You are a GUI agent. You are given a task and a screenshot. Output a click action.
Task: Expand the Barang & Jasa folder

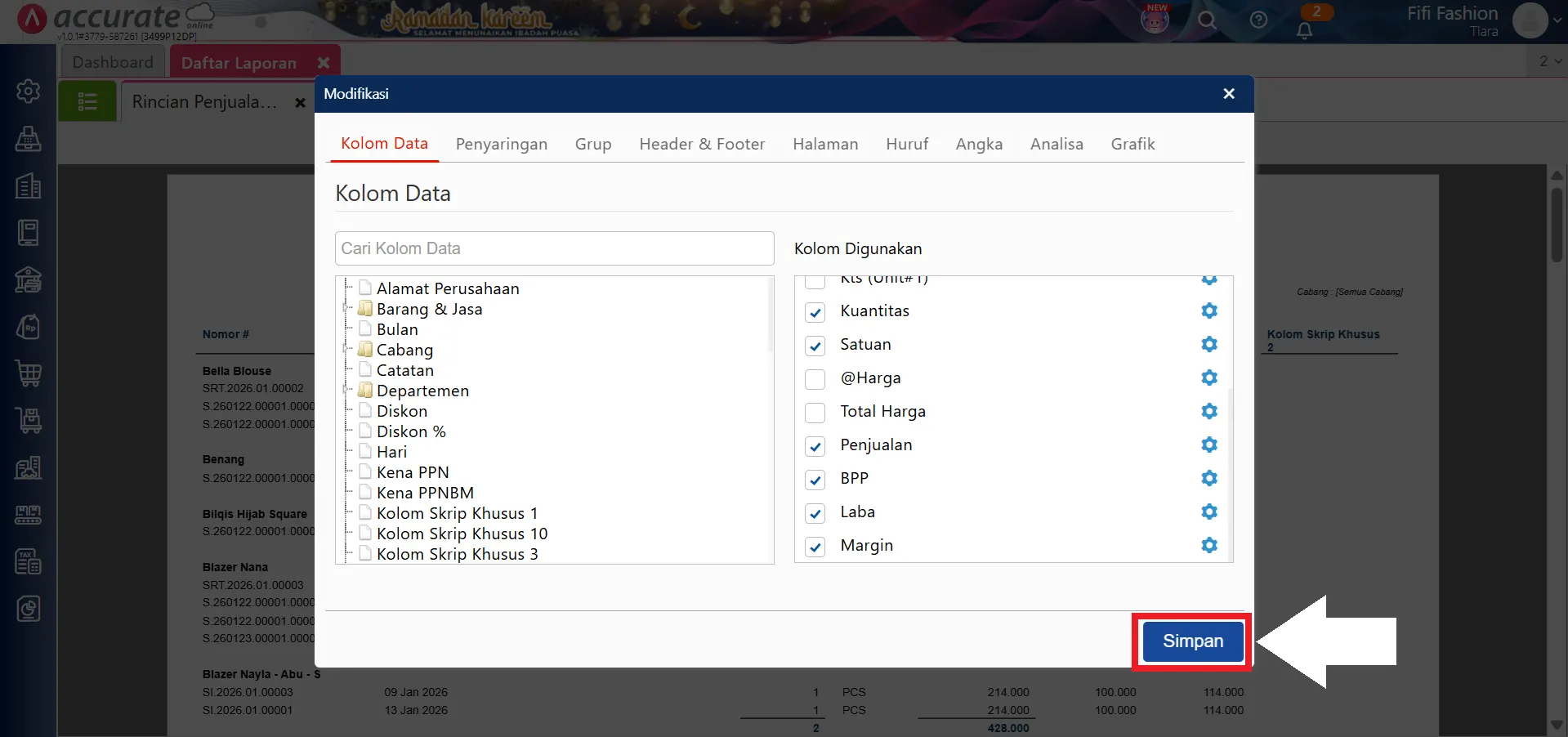(347, 309)
